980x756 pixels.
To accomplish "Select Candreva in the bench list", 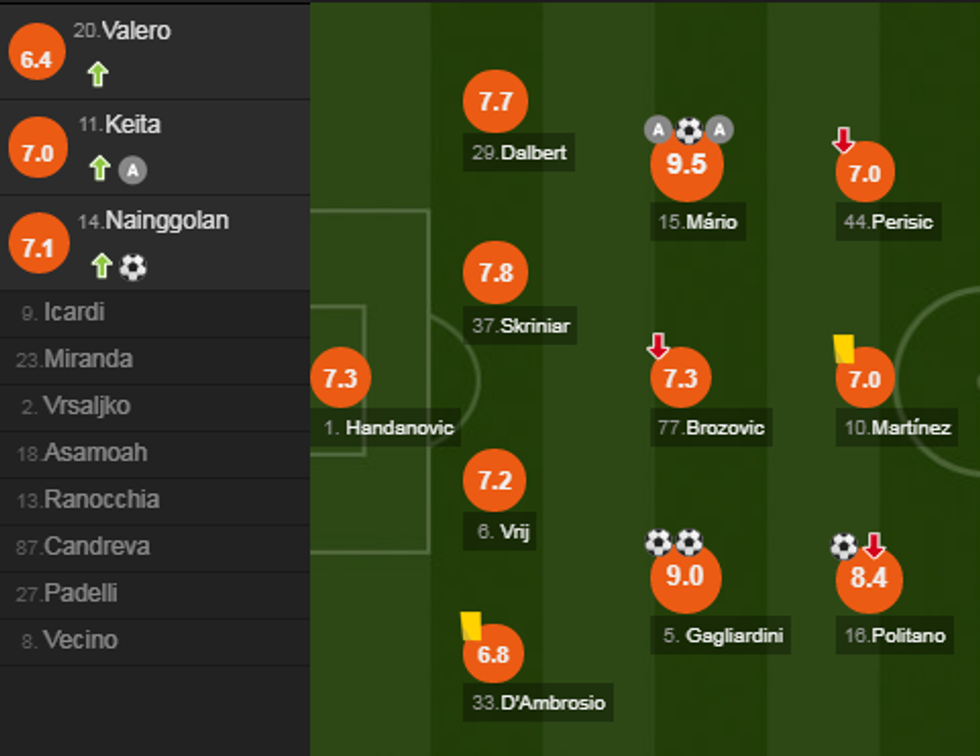I will [95, 546].
